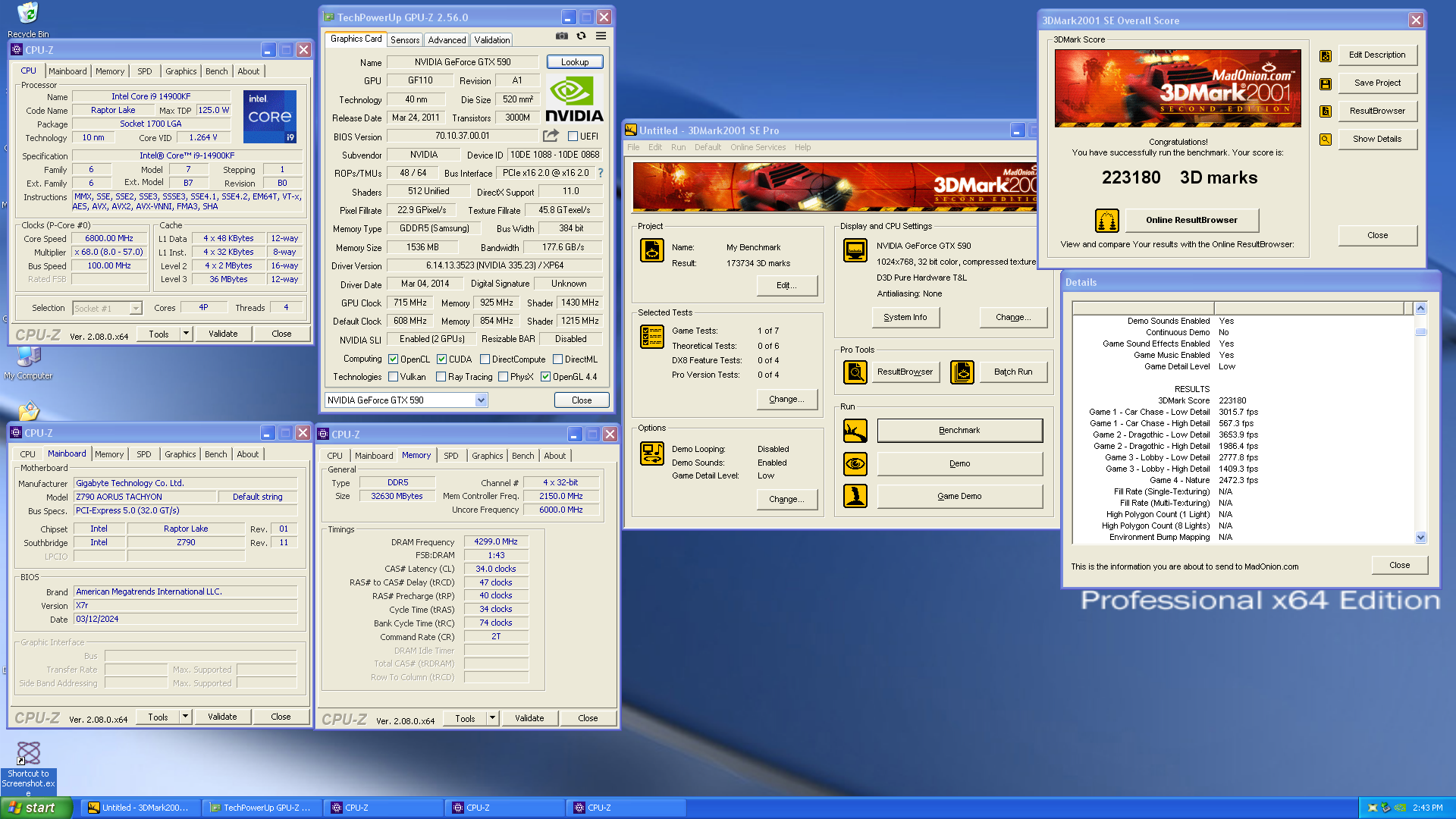1456x819 pixels.
Task: Click the Game Demo icon
Action: pyautogui.click(x=855, y=496)
